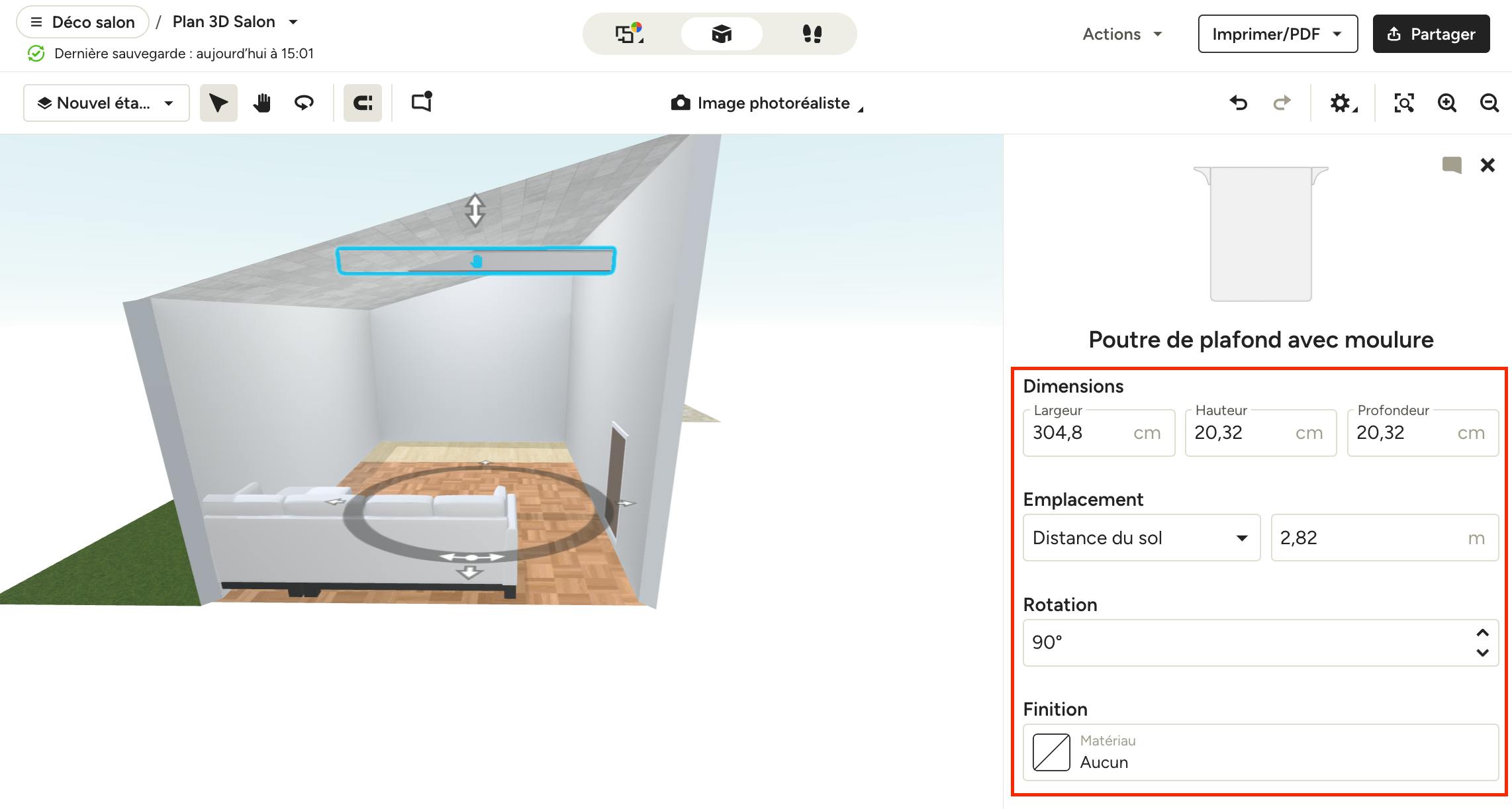Open the settings gear menu

[x=1342, y=103]
